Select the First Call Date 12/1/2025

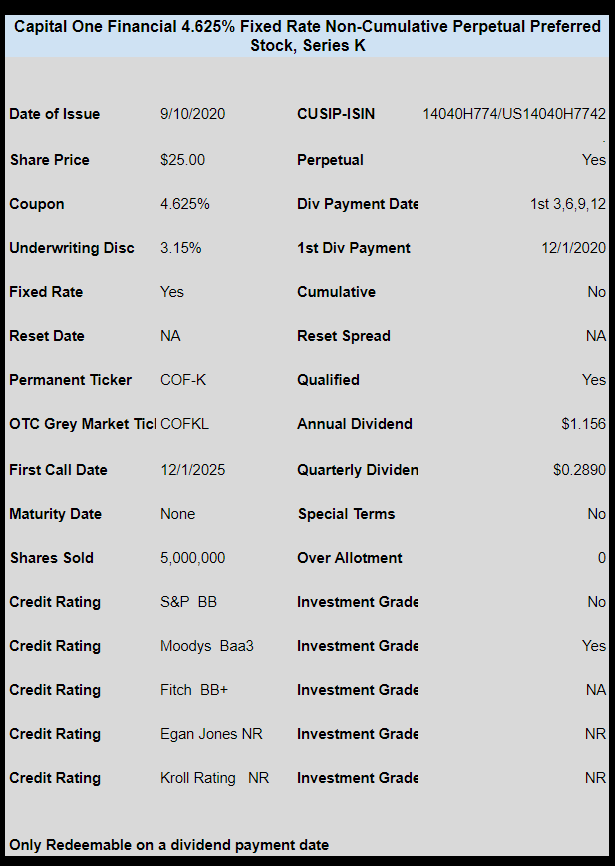[x=193, y=470]
